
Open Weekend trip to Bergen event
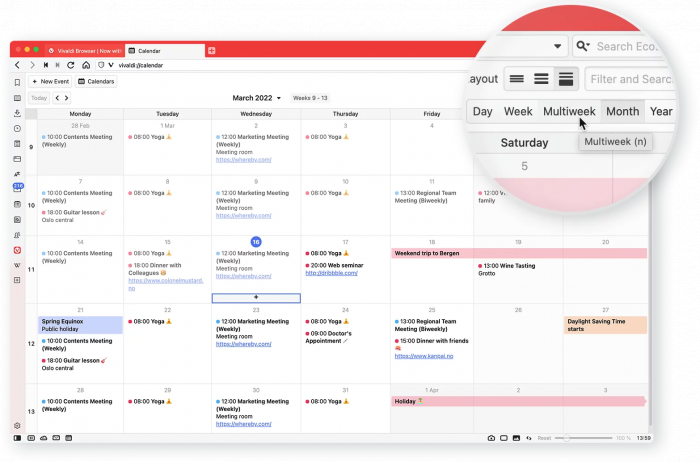click(519, 254)
